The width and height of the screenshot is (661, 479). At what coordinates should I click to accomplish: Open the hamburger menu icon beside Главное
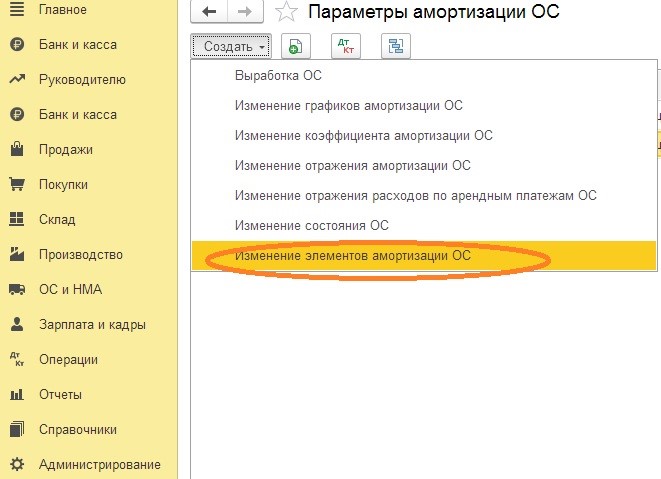coord(17,8)
